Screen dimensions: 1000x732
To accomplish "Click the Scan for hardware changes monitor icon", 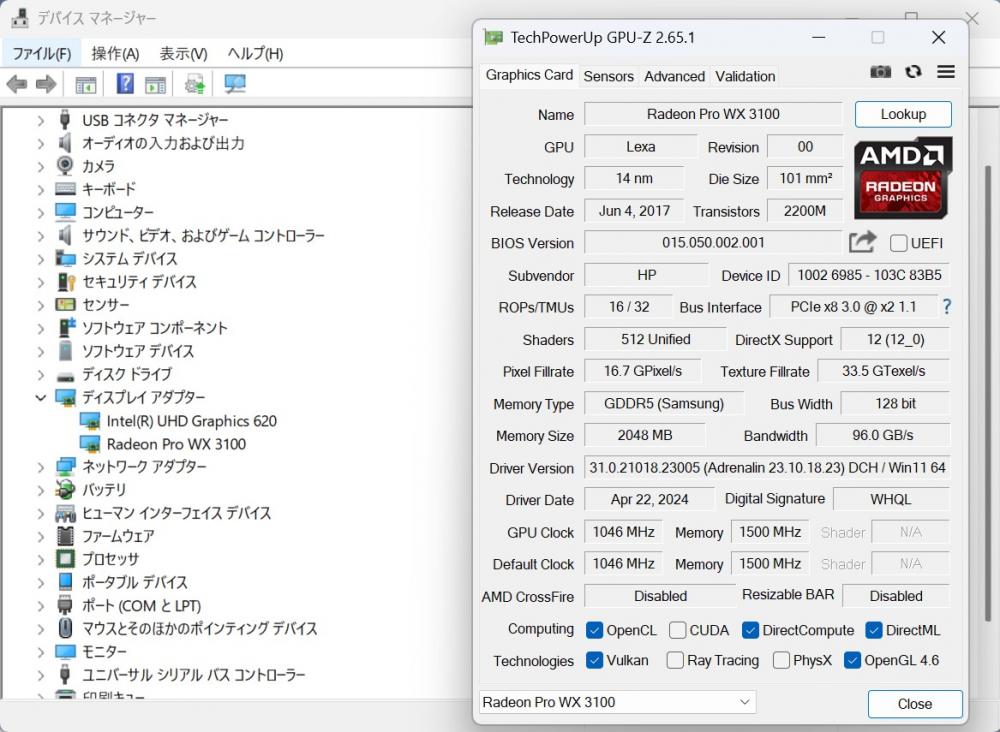I will click(x=235, y=84).
